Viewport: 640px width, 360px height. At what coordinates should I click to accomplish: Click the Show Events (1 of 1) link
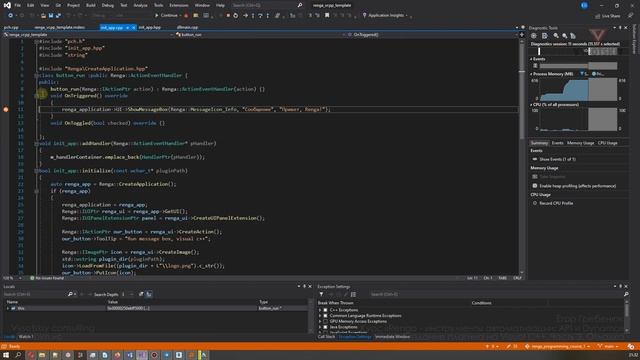[x=557, y=159]
